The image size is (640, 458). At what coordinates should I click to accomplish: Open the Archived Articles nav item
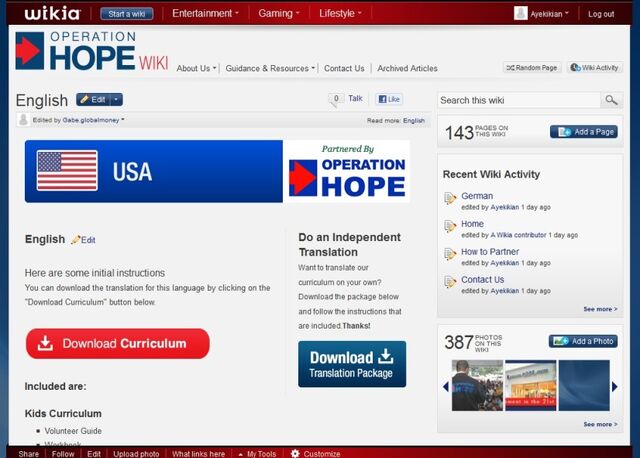pyautogui.click(x=407, y=69)
